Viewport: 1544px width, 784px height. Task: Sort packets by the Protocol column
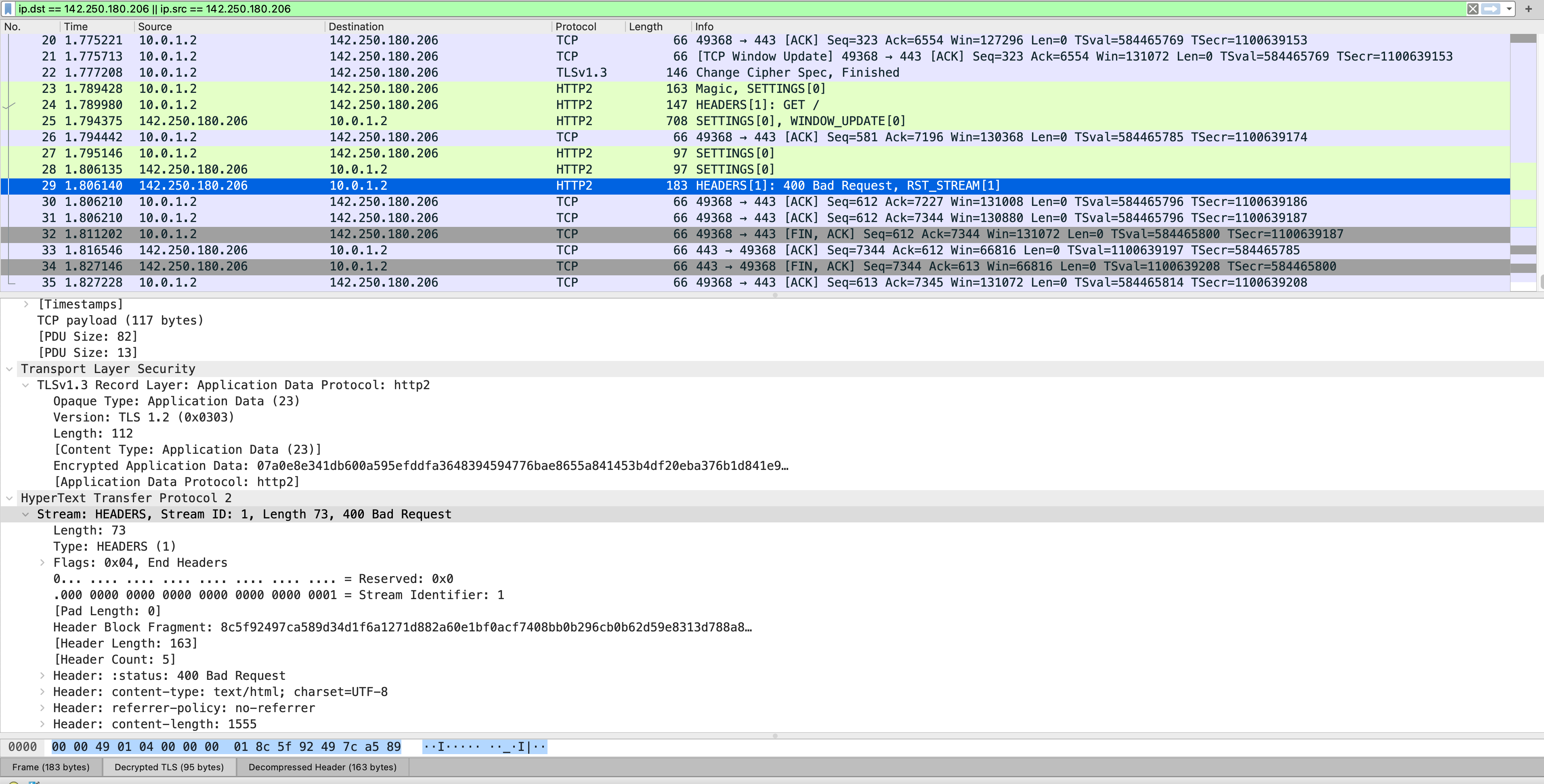pyautogui.click(x=589, y=26)
